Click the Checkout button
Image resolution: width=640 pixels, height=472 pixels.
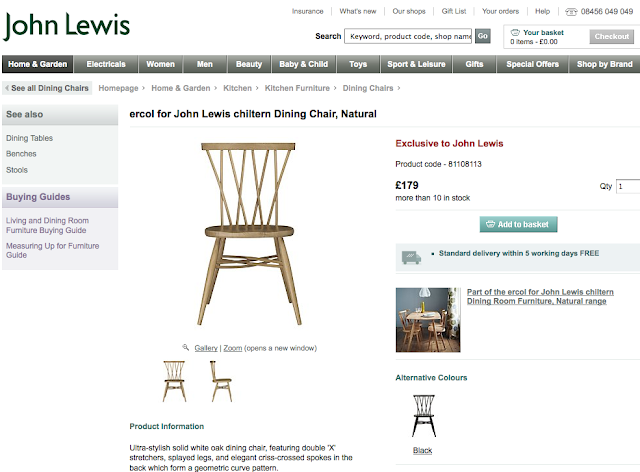611,36
